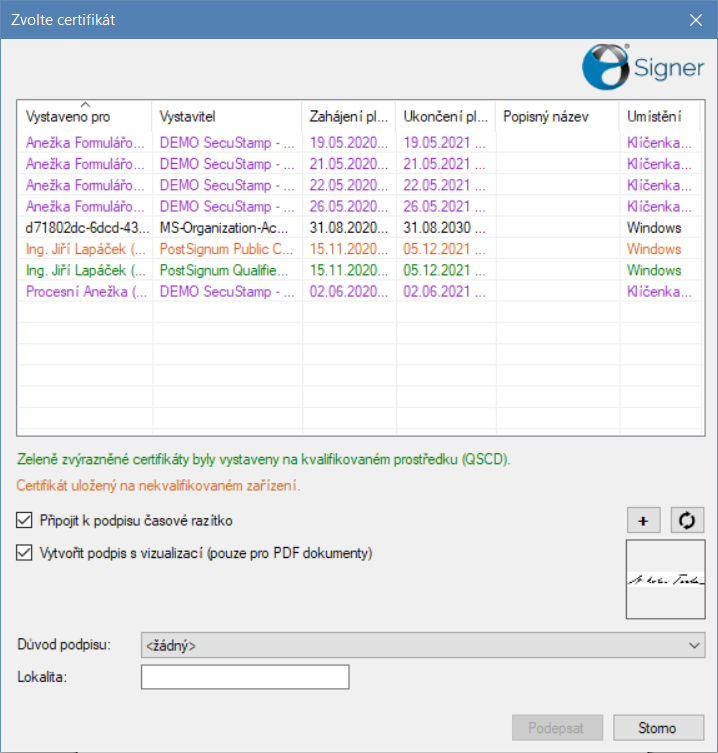Click inside the Lokalita text field

tap(245, 678)
